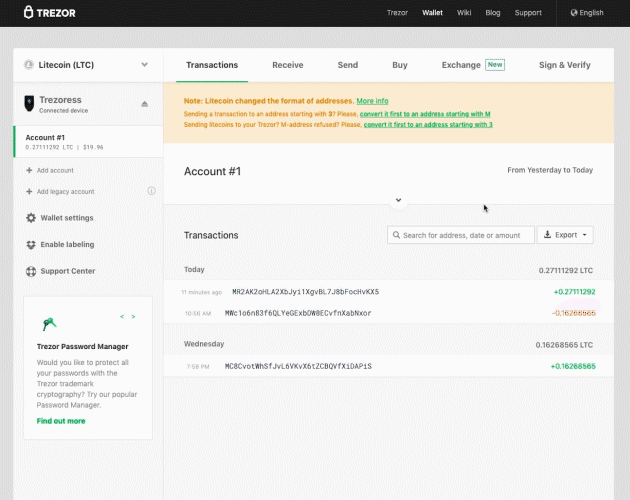This screenshot has width=630, height=500.
Task: Open the Wiki top navigation link
Action: (x=464, y=12)
